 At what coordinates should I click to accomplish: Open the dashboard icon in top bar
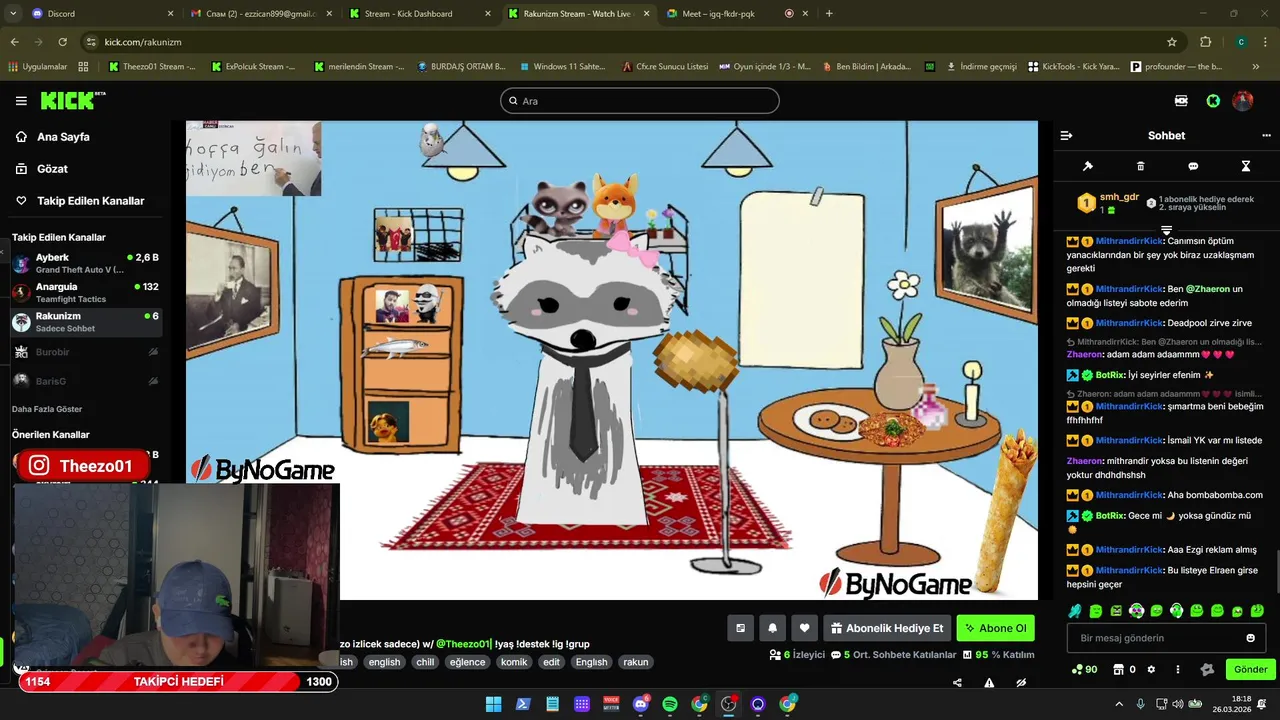1181,101
